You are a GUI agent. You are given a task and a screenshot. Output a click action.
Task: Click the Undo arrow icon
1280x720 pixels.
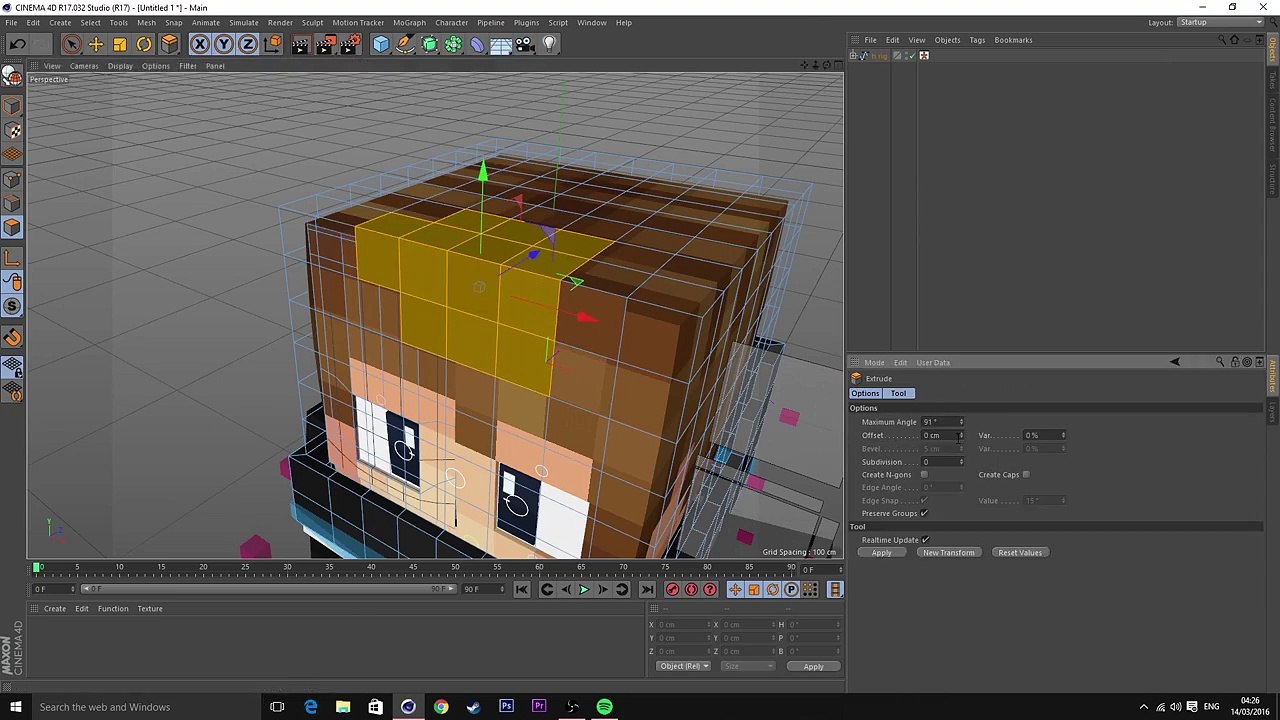[17, 44]
